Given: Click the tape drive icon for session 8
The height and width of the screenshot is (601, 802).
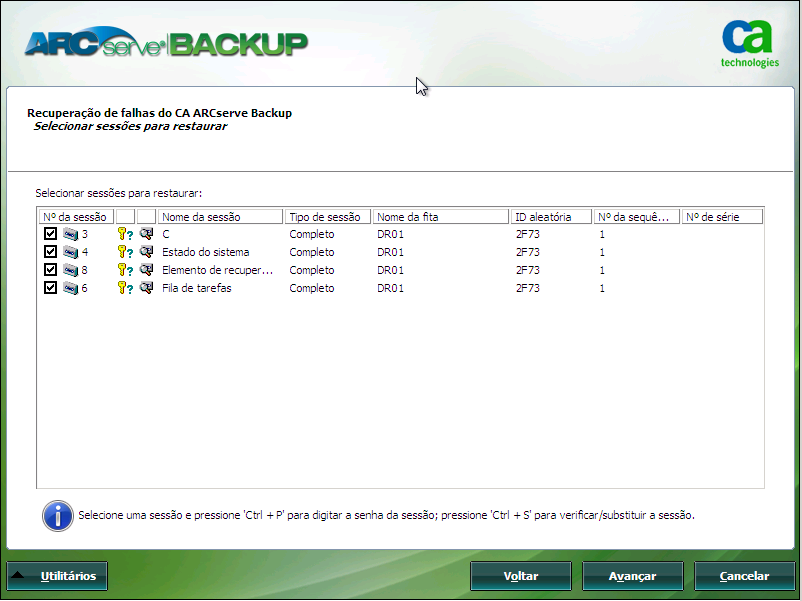Looking at the screenshot, I should 71,270.
